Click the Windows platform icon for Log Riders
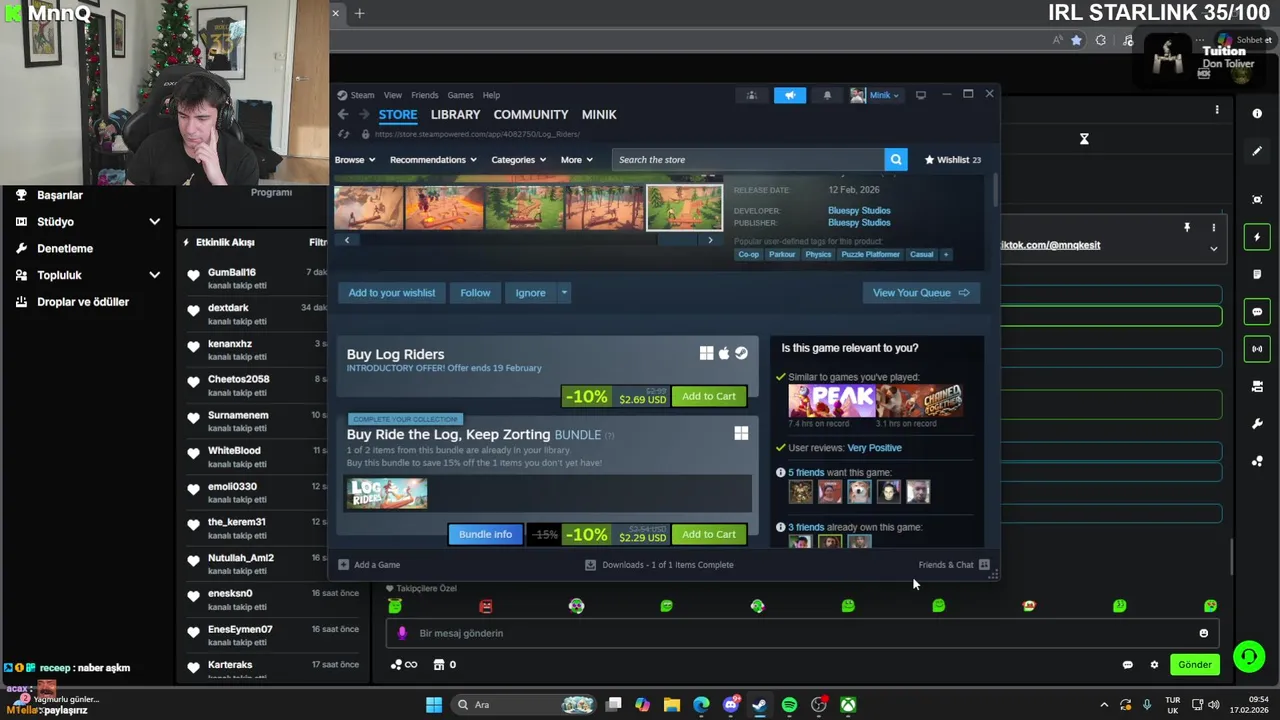Viewport: 1280px width, 720px height. [706, 353]
